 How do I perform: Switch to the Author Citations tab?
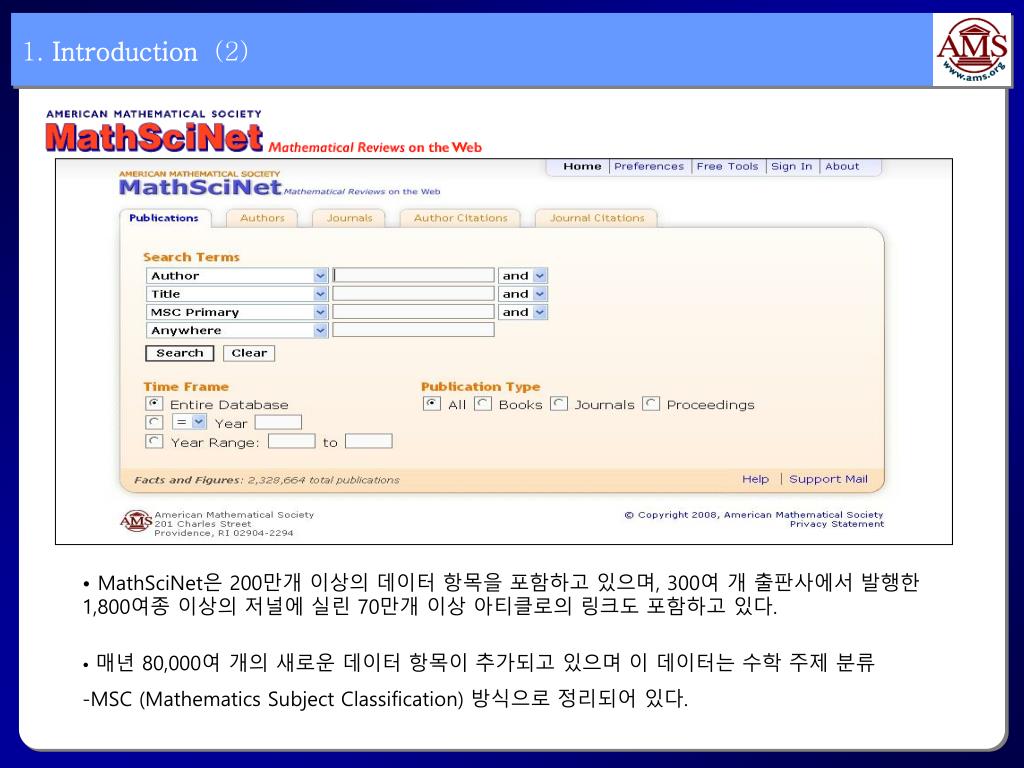click(x=460, y=218)
